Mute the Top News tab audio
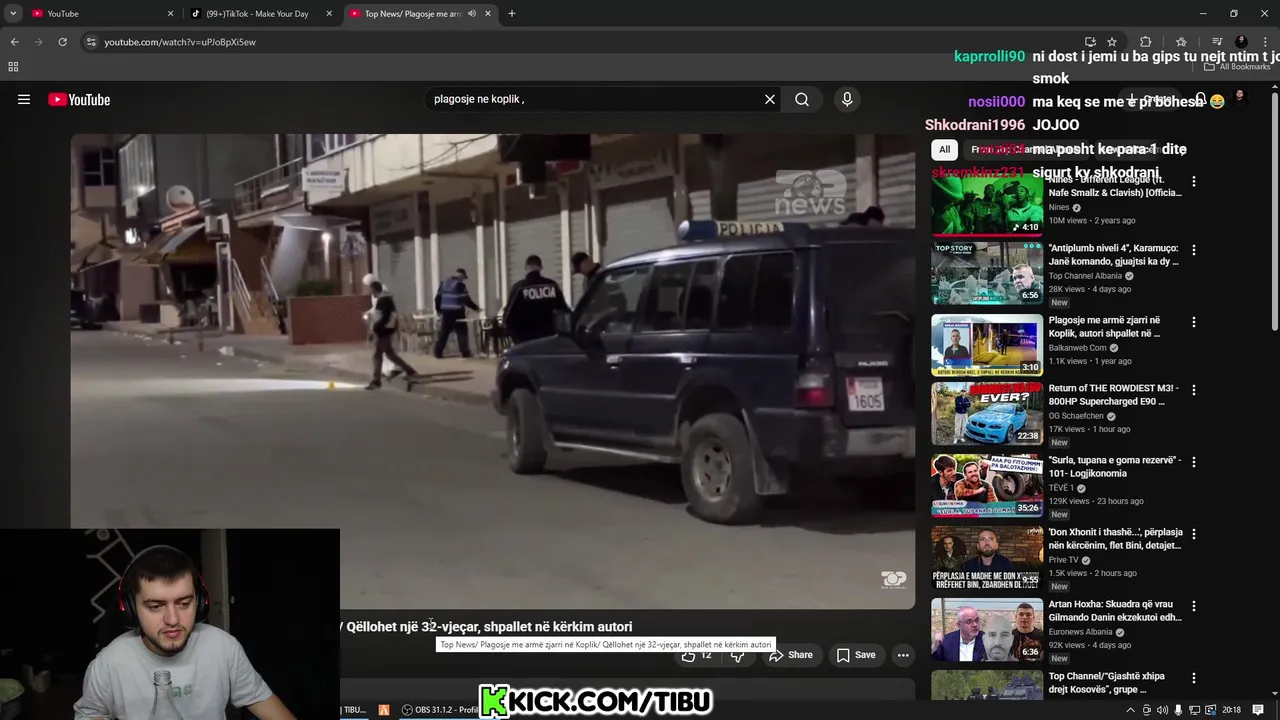 point(471,13)
